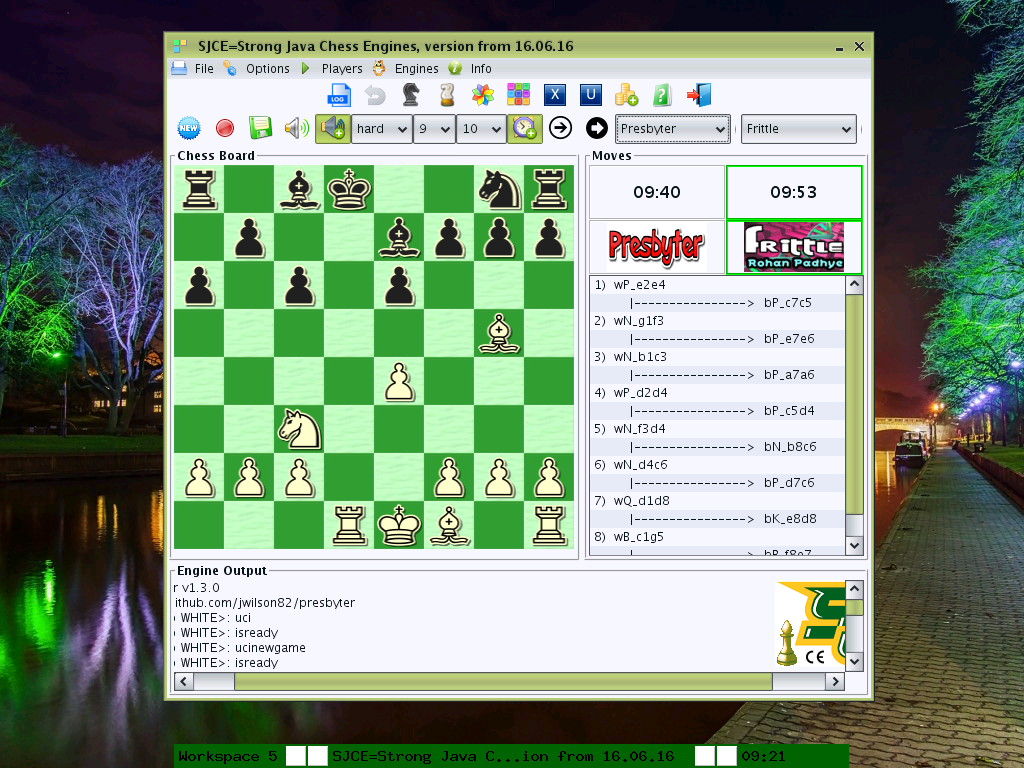The image size is (1024, 768).
Task: Open the Frittle engine dropdown
Action: pos(797,129)
